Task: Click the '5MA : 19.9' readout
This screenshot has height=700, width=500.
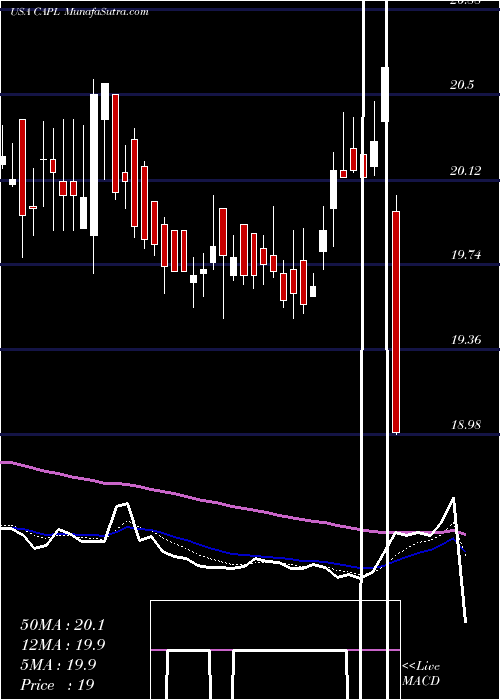Action: (58, 665)
